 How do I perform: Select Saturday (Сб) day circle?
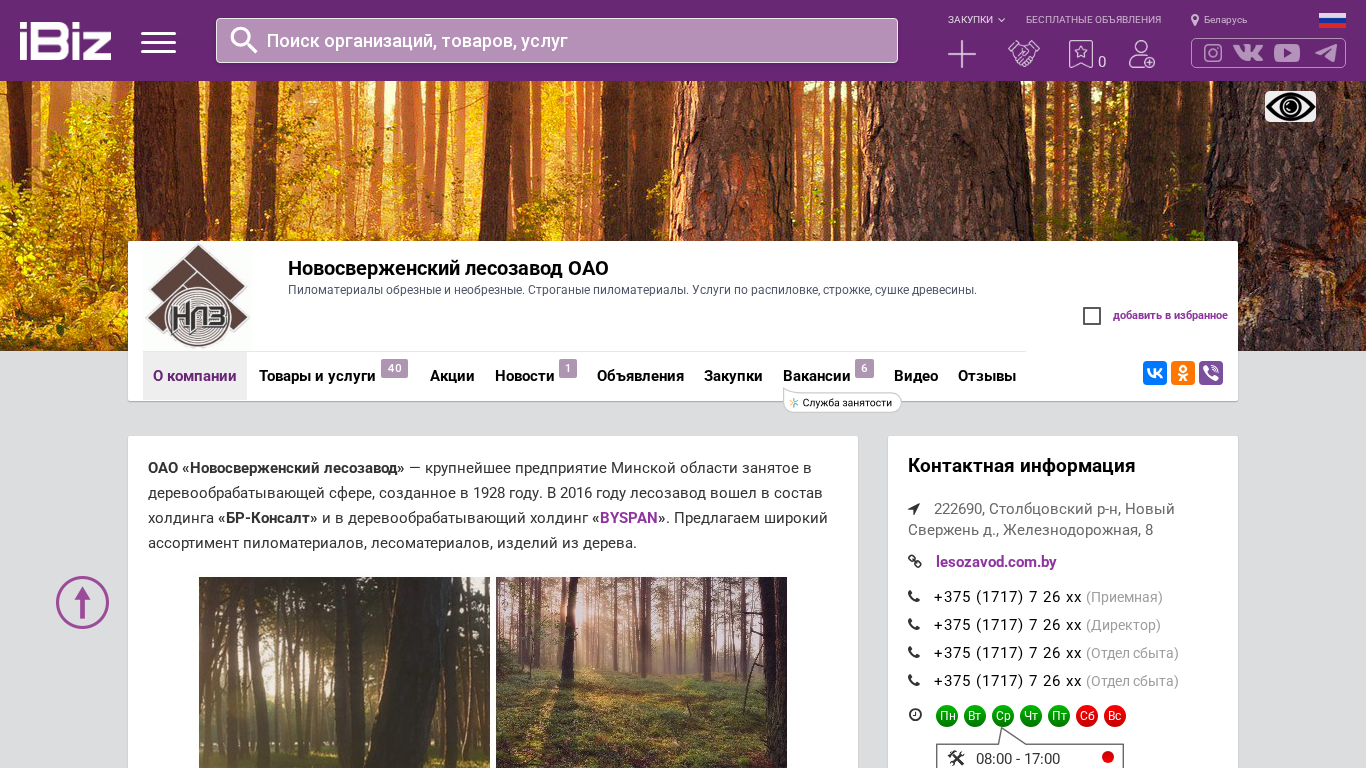1087,716
